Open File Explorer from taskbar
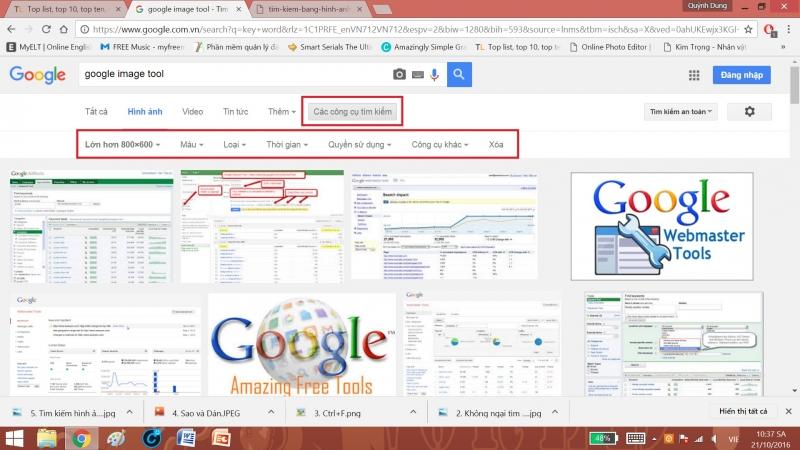 pos(46,439)
